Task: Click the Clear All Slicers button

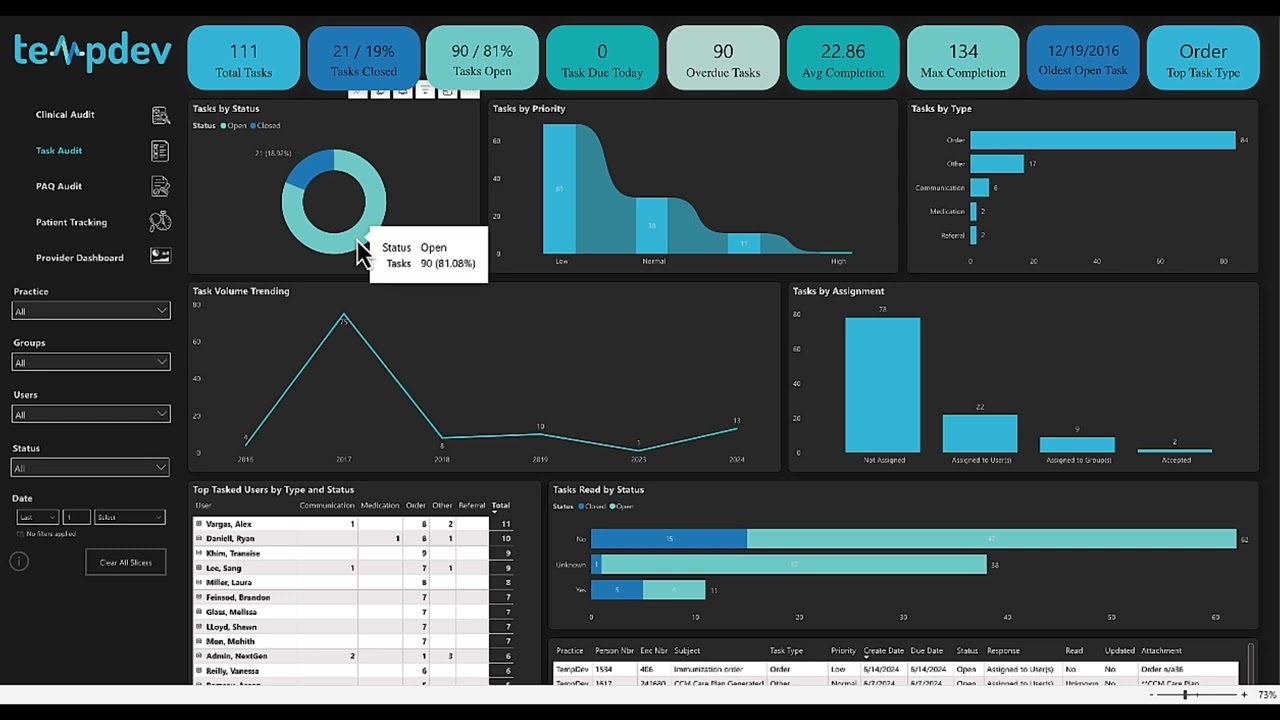Action: pos(126,562)
